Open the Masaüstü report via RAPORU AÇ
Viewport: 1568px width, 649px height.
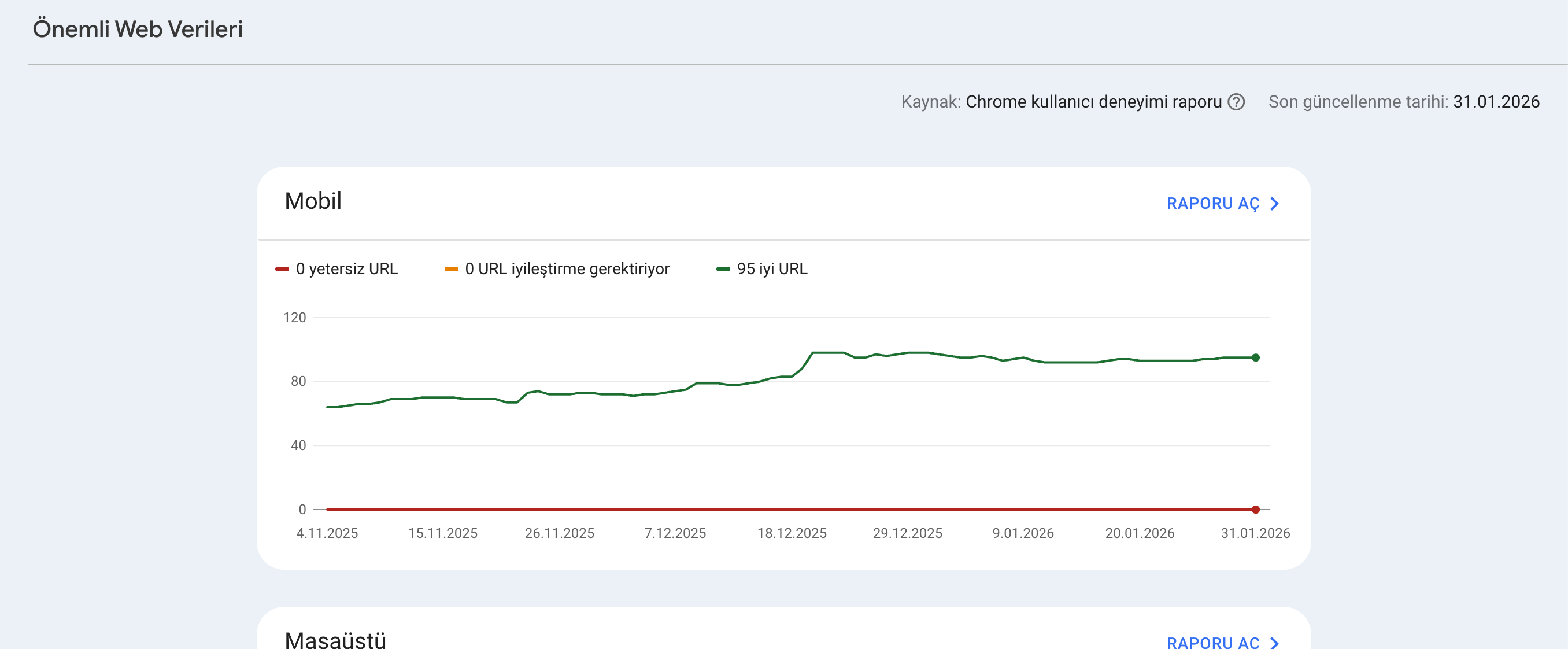pos(1212,642)
